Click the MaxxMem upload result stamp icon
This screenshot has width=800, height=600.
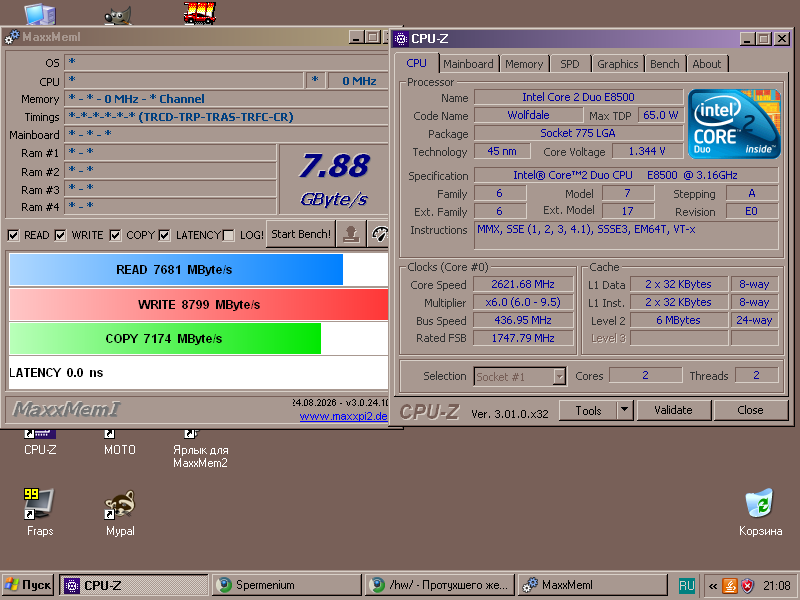tap(351, 234)
